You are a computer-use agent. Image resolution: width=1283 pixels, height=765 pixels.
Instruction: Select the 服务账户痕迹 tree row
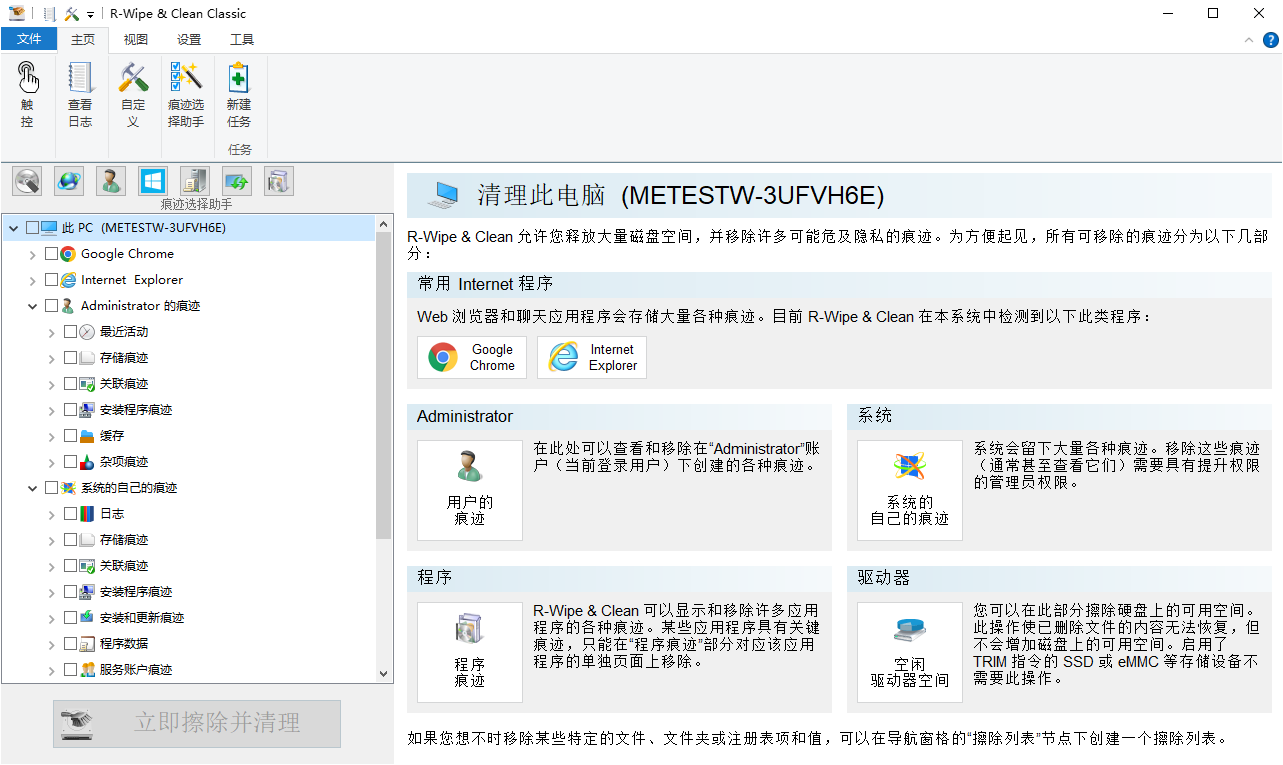[188, 670]
